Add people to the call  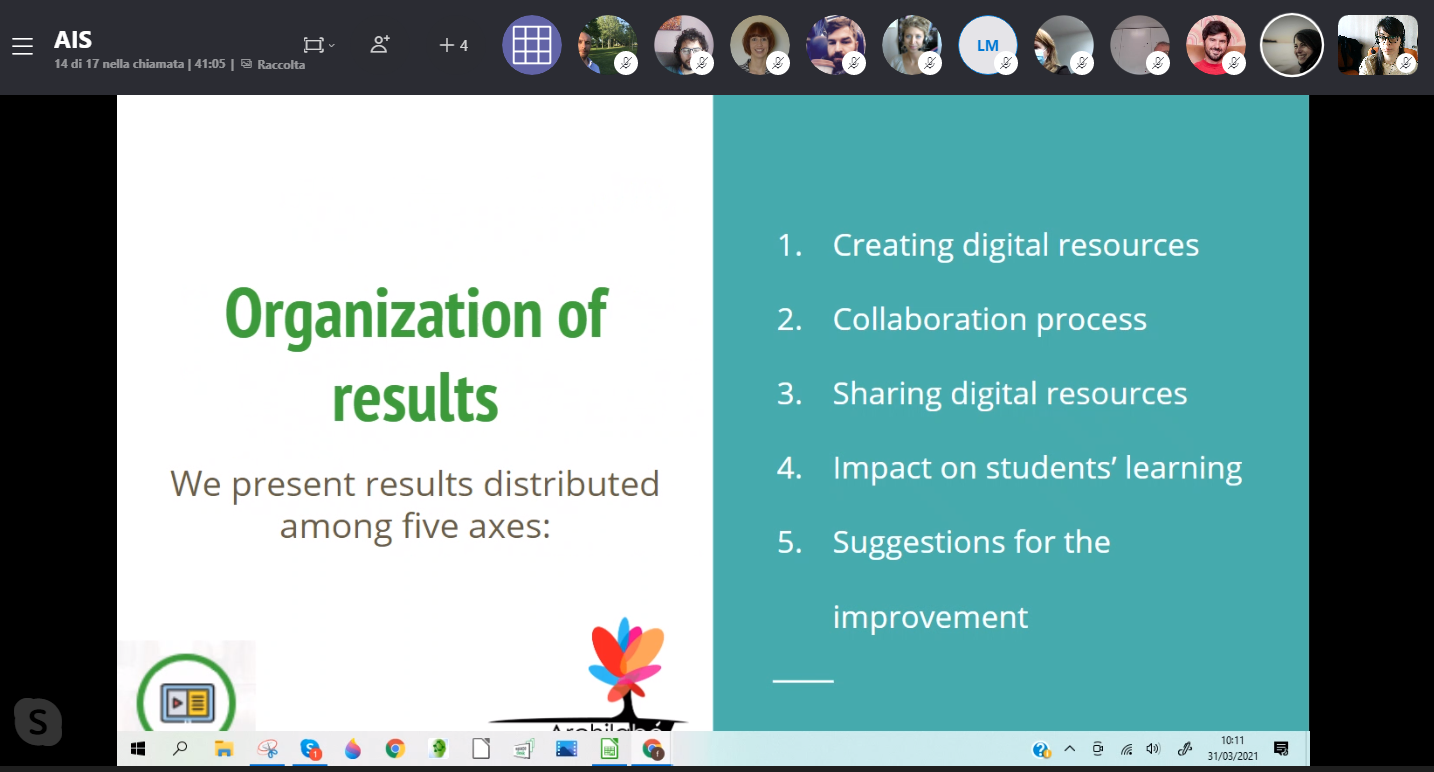pos(380,44)
